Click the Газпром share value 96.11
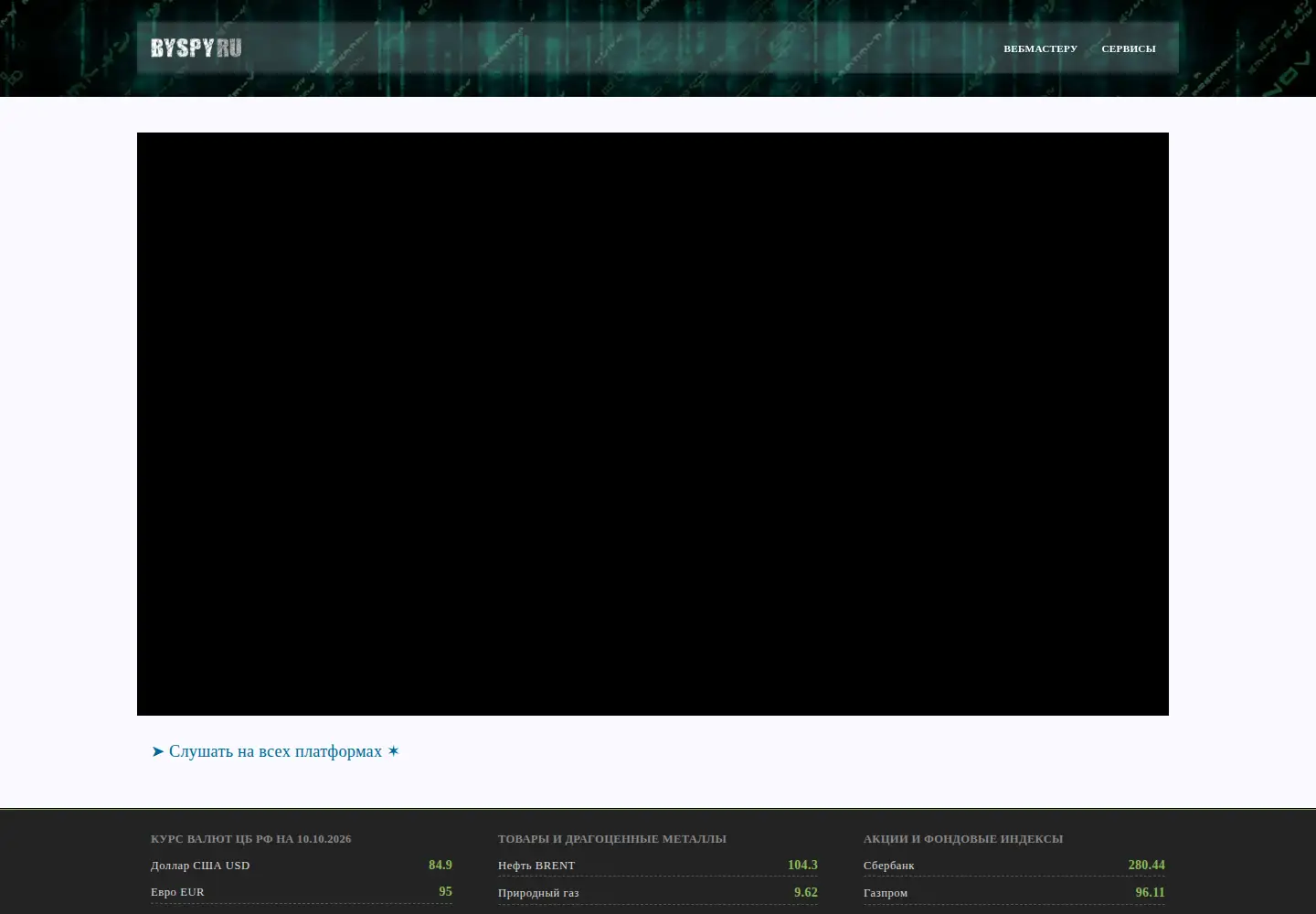This screenshot has width=1316, height=914. click(x=1150, y=892)
